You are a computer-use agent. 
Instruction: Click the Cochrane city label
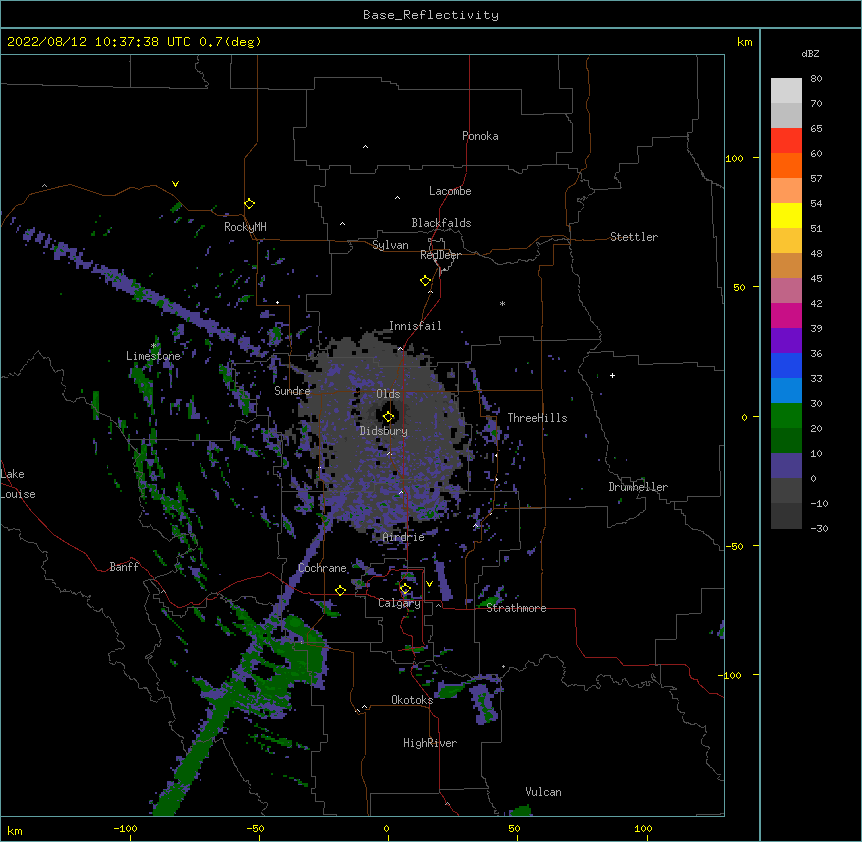[322, 568]
